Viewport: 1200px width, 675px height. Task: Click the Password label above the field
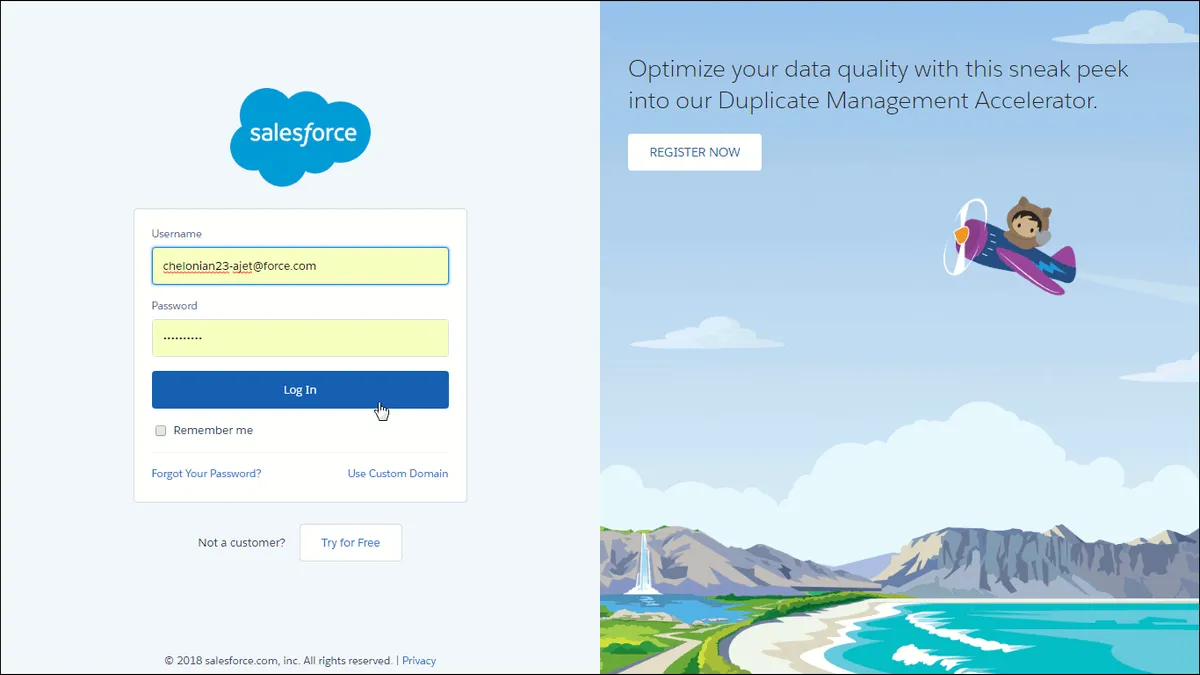[x=175, y=306]
